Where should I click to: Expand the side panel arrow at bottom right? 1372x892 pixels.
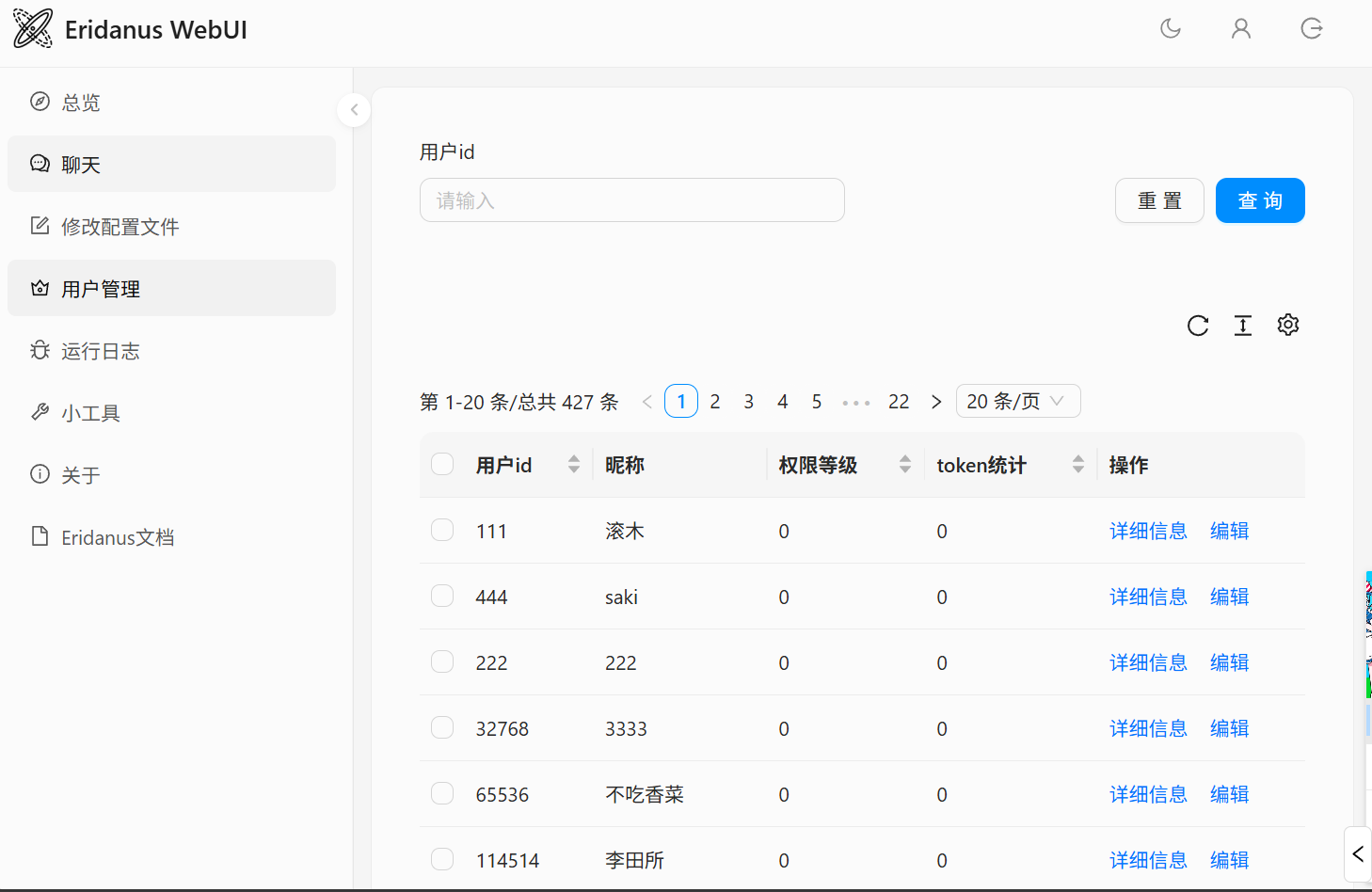click(1357, 853)
